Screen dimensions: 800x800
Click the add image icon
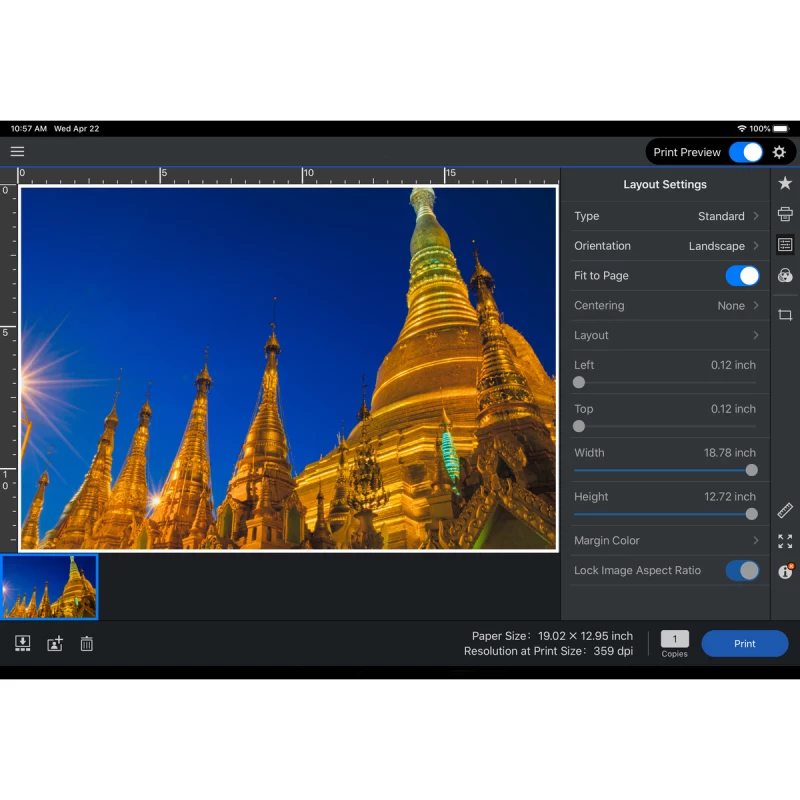coord(55,644)
